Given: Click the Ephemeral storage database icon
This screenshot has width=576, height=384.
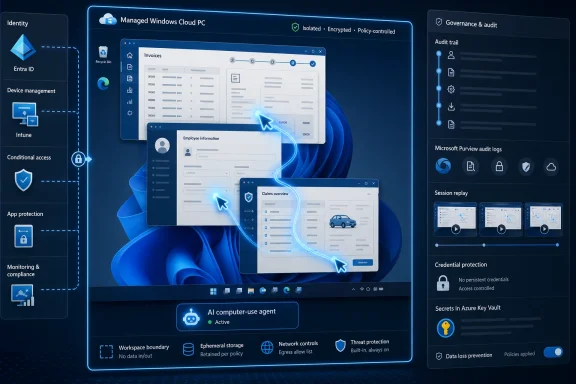Looking at the screenshot, I should pos(188,349).
